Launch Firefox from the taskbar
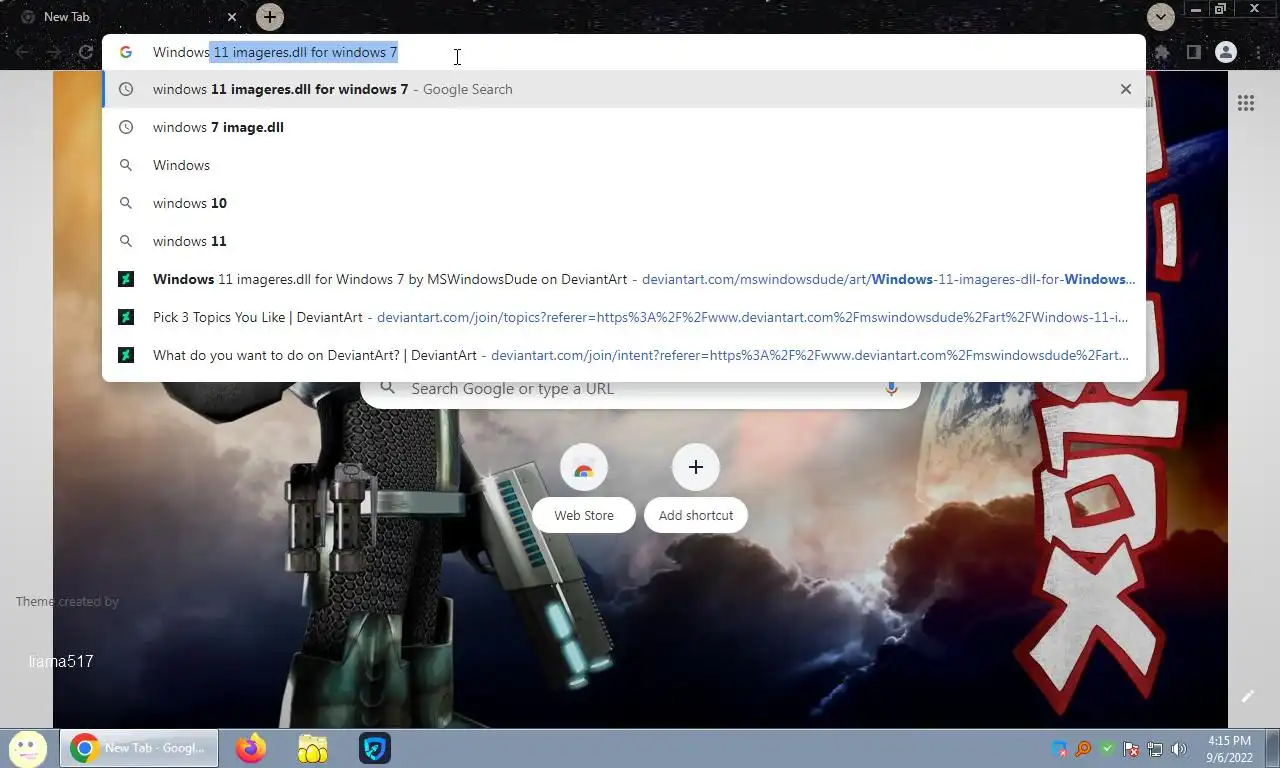This screenshot has width=1280, height=768. [251, 748]
